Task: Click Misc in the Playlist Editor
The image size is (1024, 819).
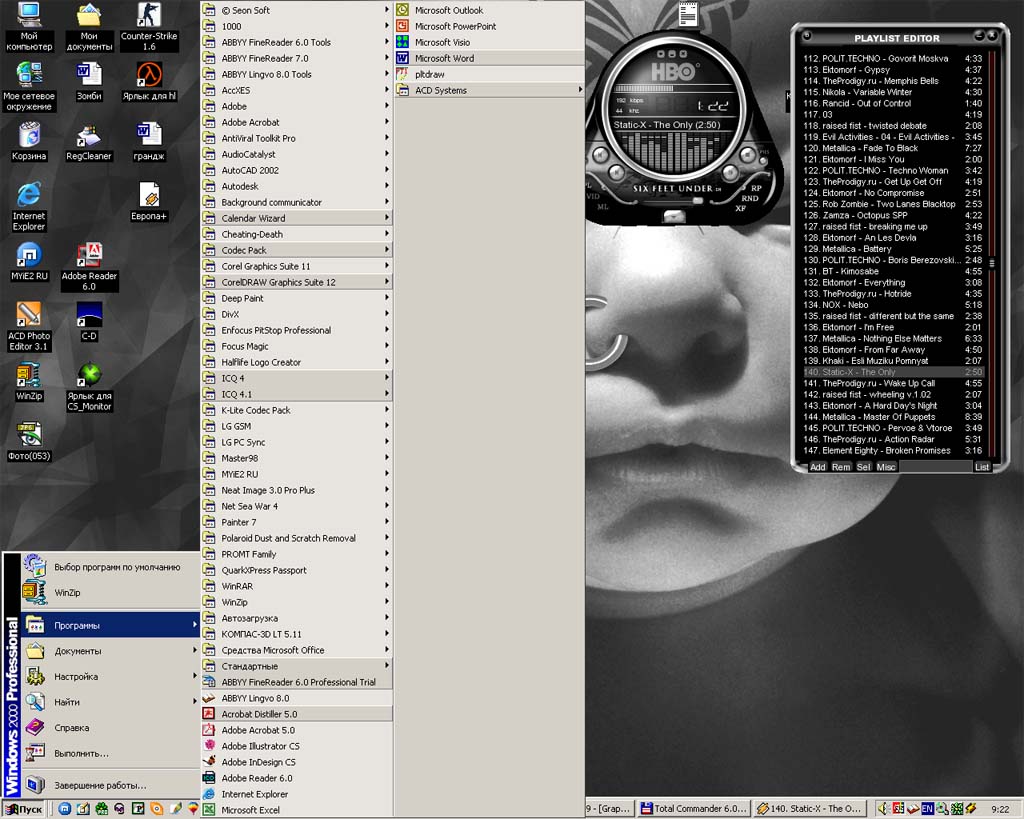Action: point(886,467)
